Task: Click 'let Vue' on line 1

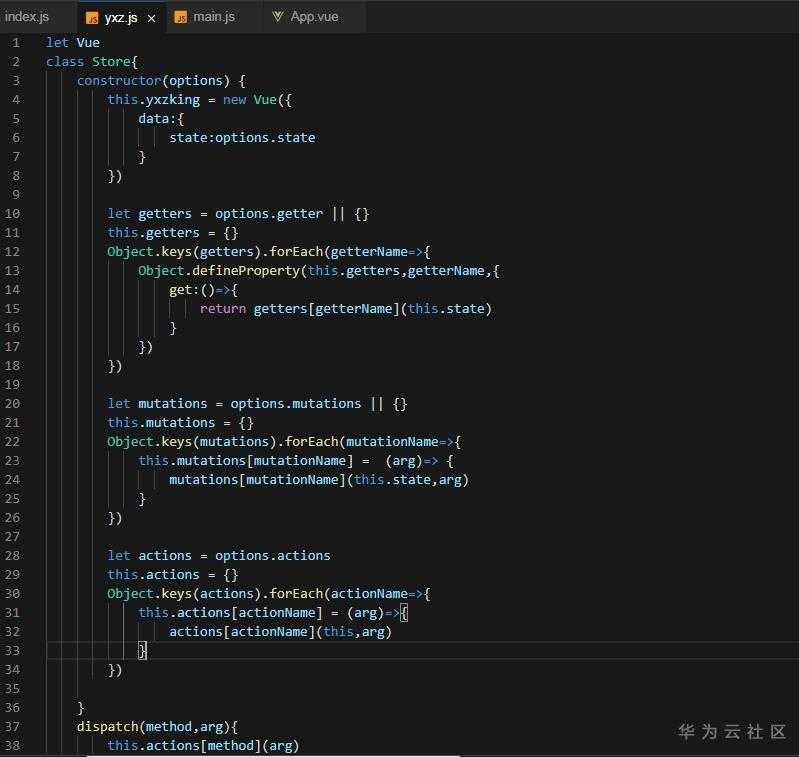Action: click(73, 43)
